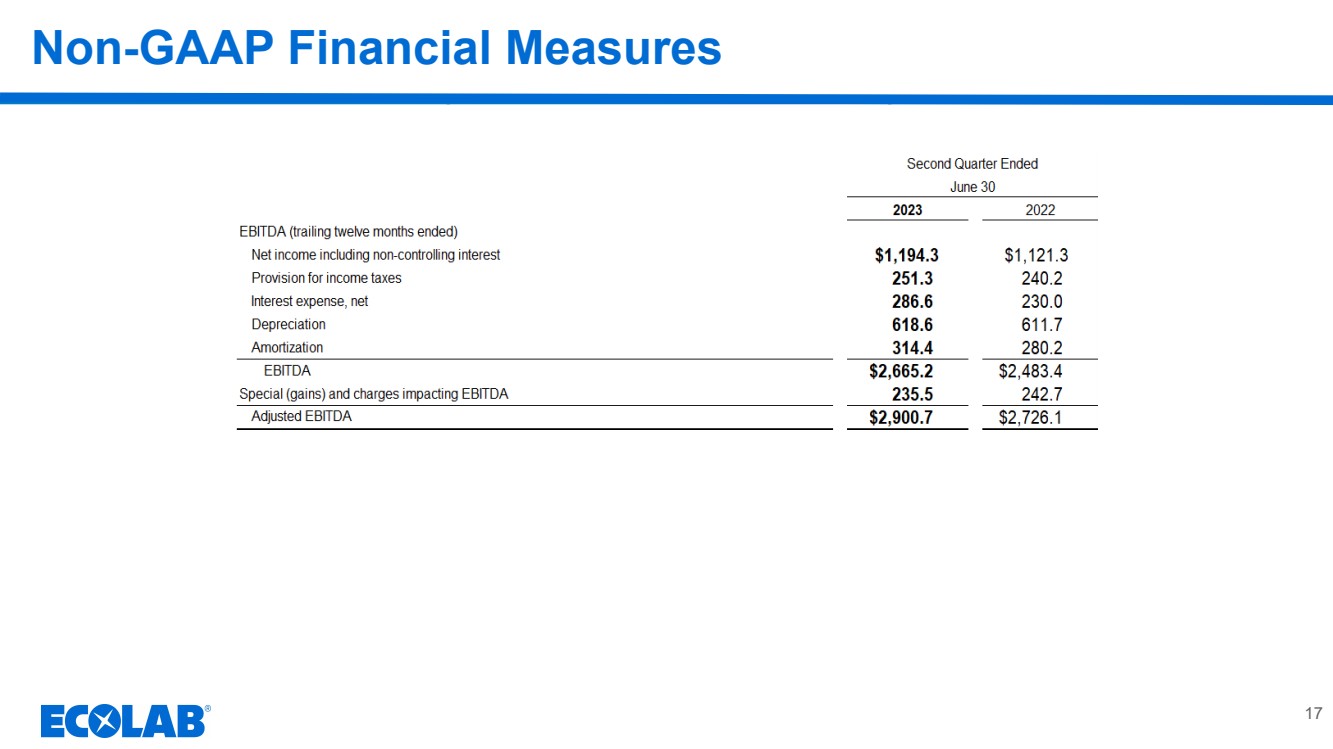This screenshot has width=1333, height=749.
Task: Click the blue horizontal divider under title
Action: [x=666, y=99]
